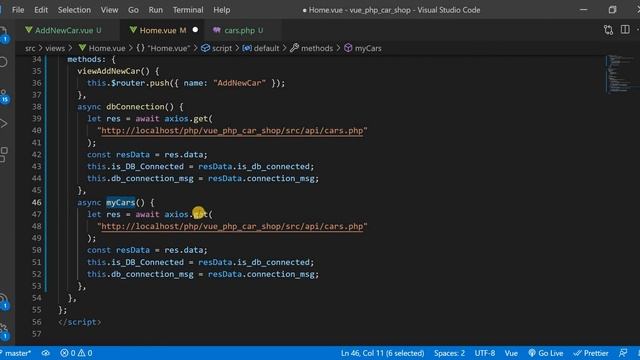Expand the Home.vue file breadcrumb

click(x=102, y=48)
